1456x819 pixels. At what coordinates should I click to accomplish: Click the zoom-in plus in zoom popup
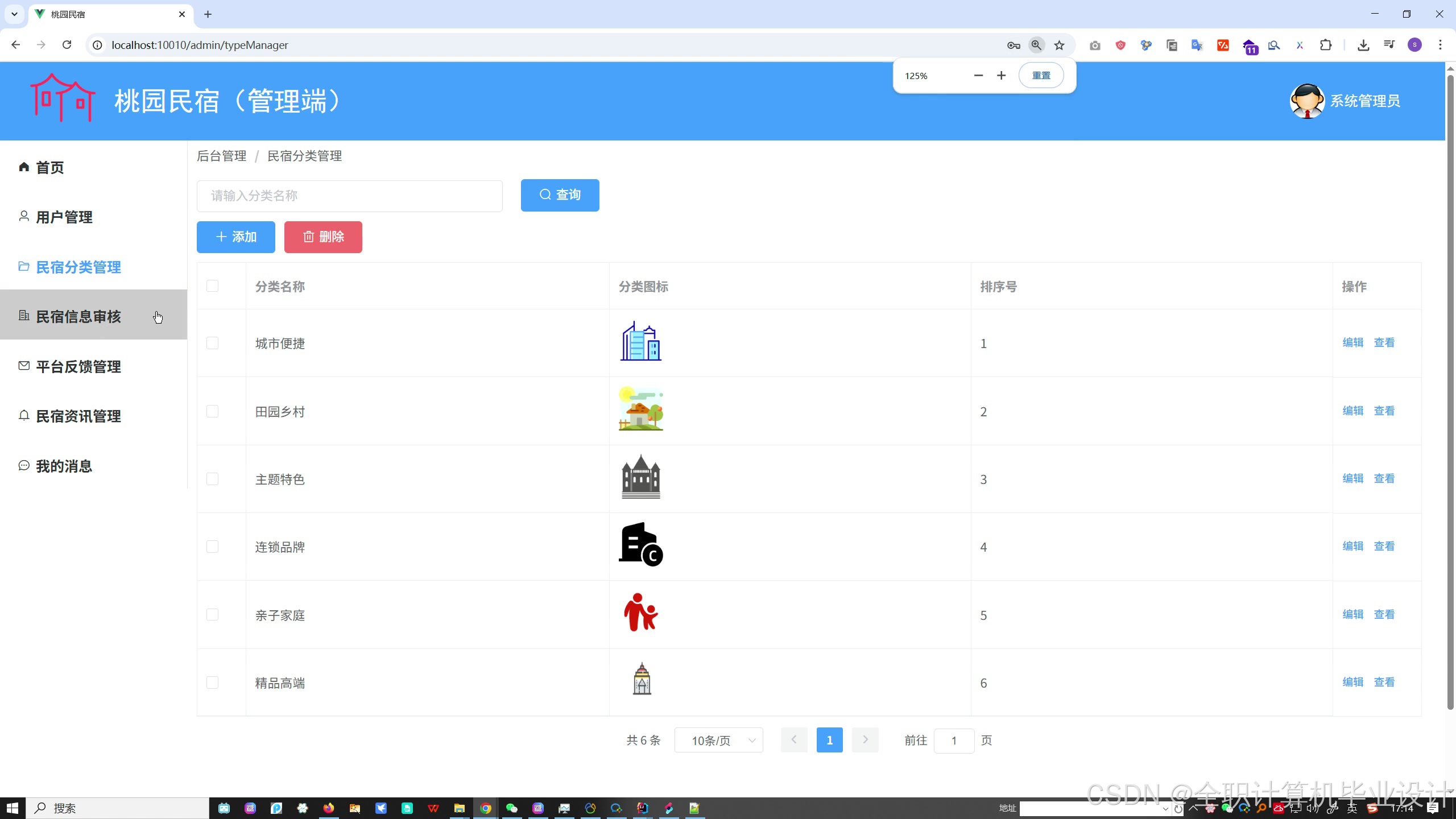click(1002, 76)
